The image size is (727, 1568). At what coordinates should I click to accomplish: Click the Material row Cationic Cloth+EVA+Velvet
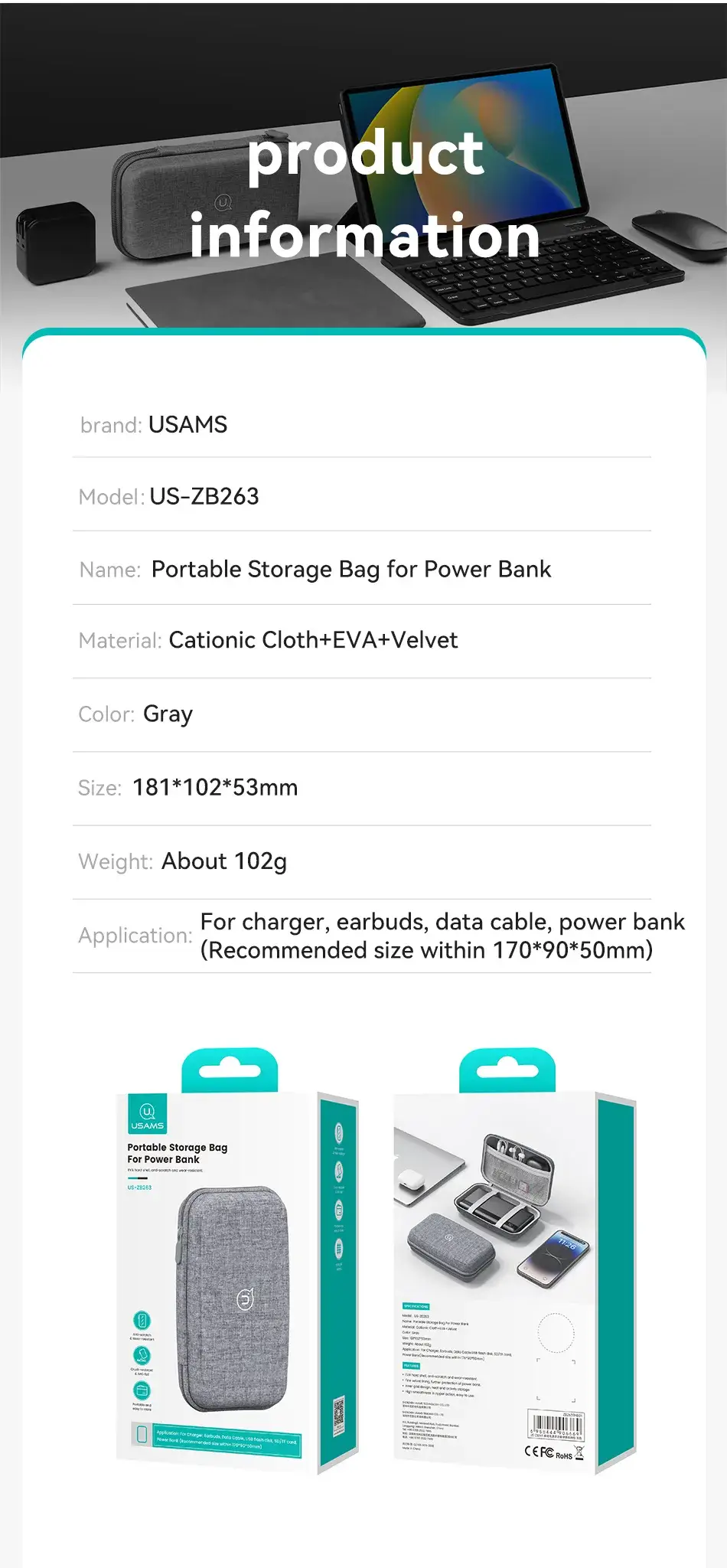pos(313,640)
